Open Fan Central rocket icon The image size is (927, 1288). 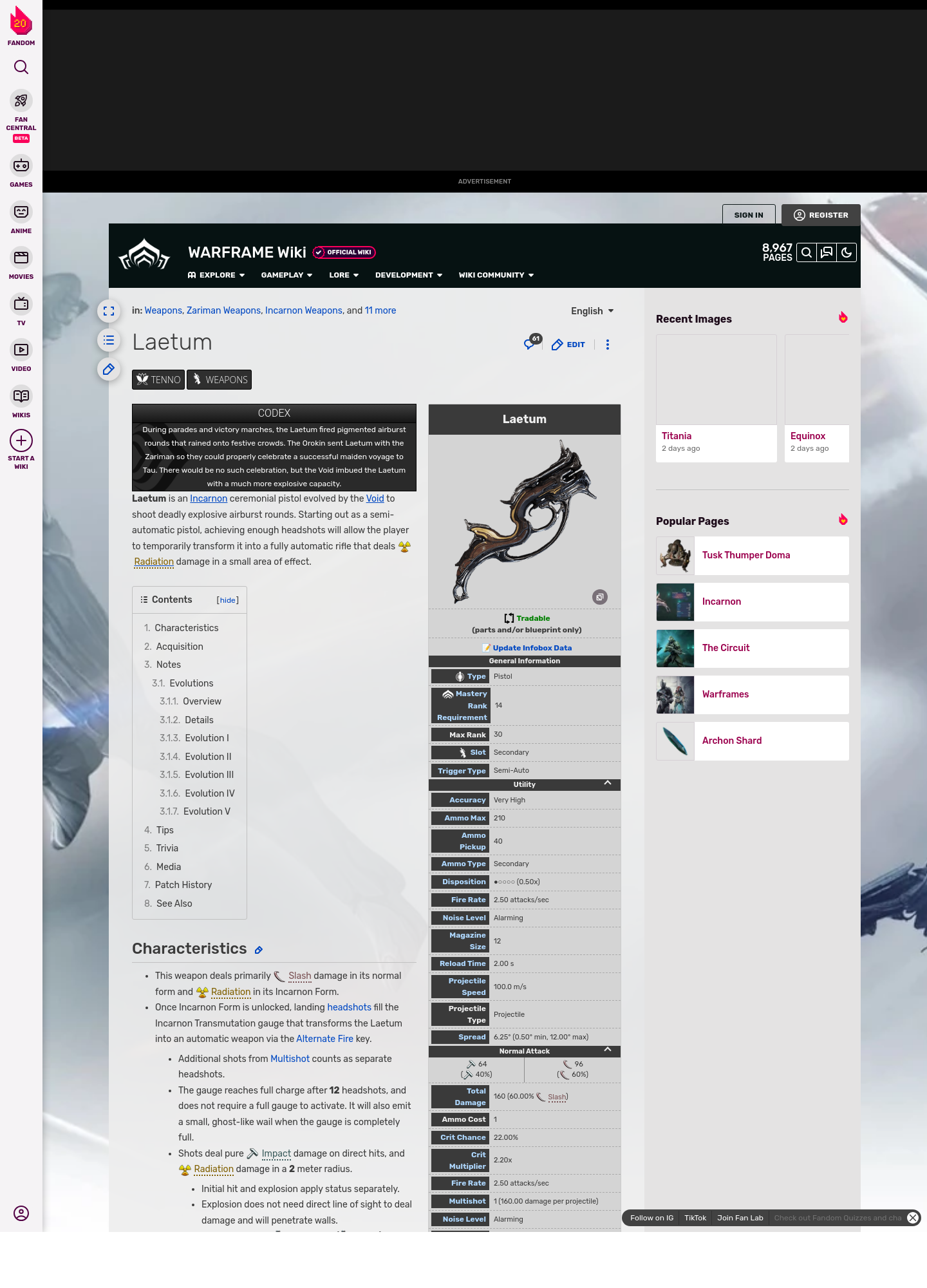tap(21, 100)
